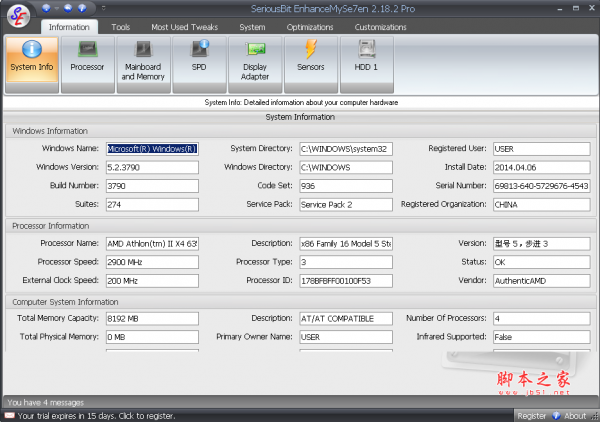Click the Registered User field
Screen dimensions: 600x422
(541, 149)
